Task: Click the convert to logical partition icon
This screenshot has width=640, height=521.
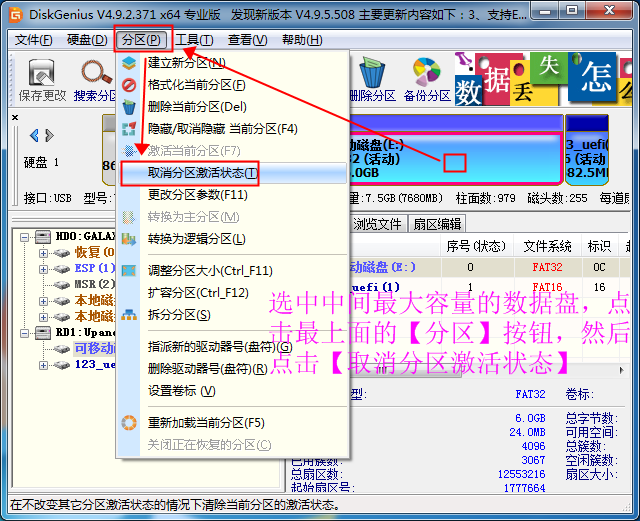Action: 129,239
